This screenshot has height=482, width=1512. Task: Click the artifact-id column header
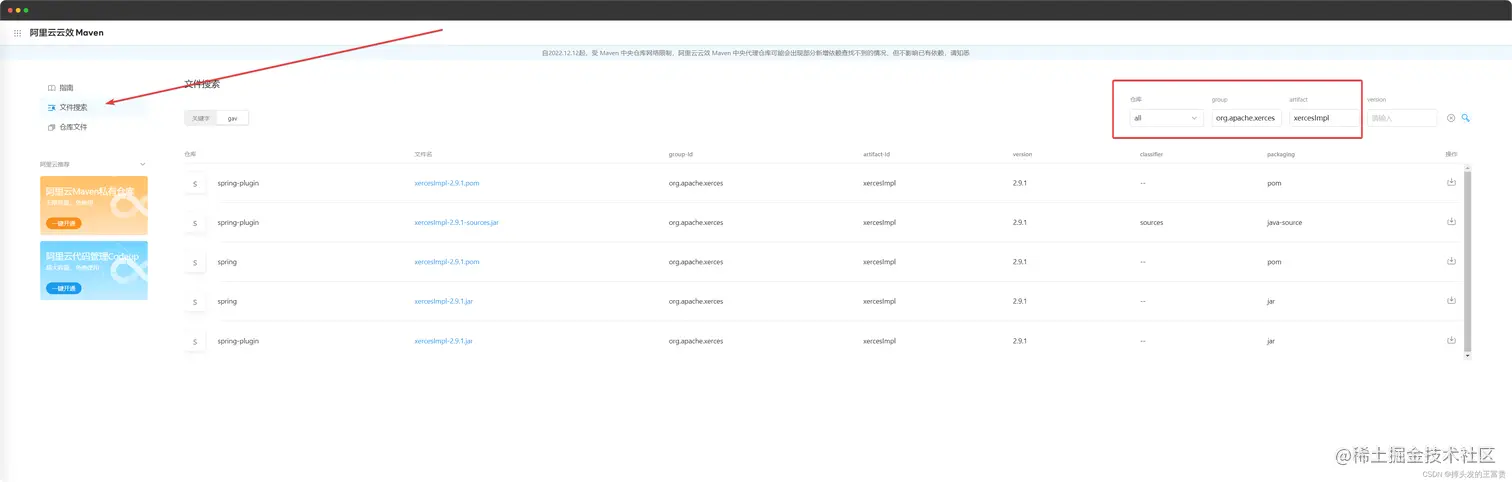tap(876, 154)
